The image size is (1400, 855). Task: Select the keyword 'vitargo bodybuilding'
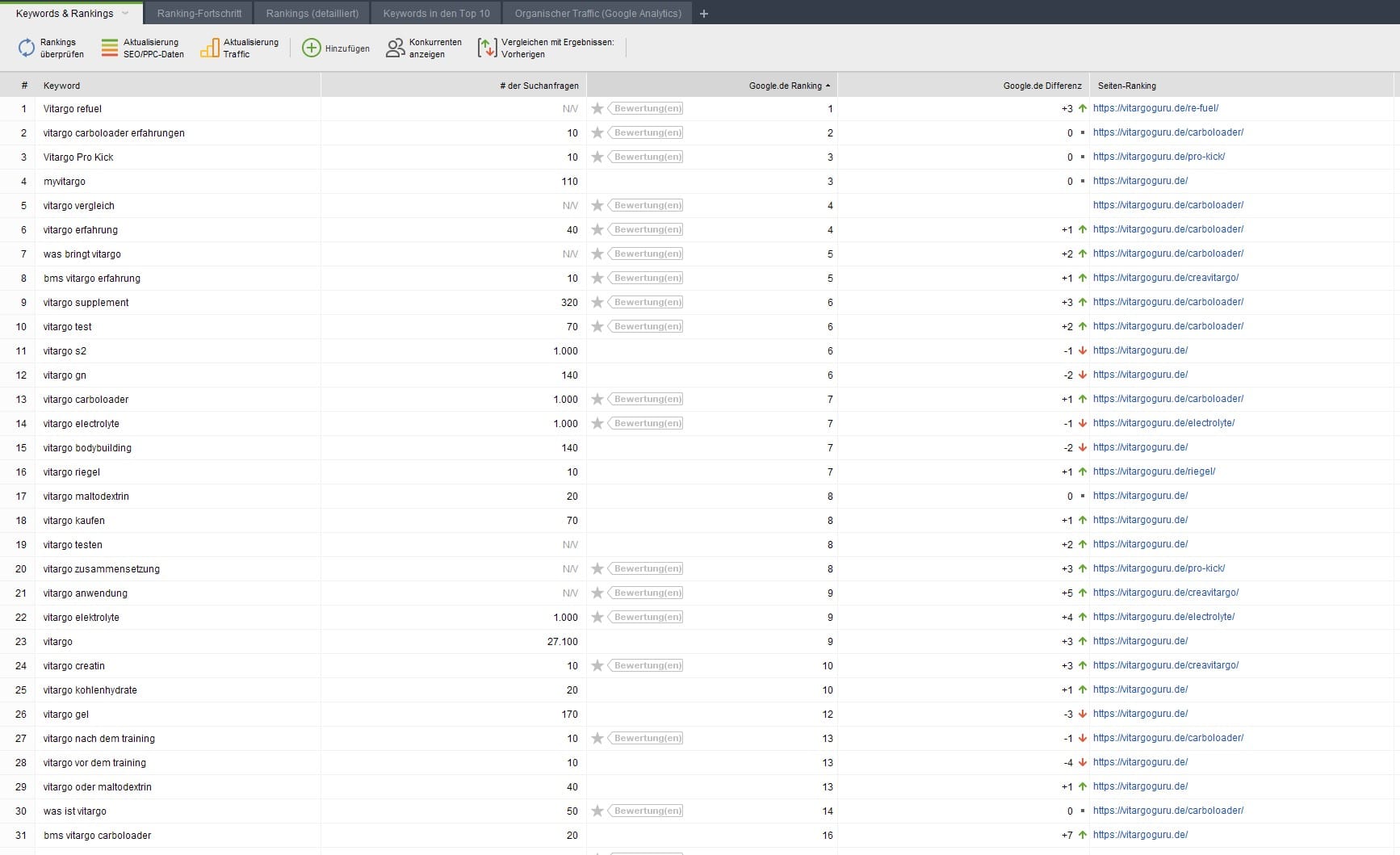(x=87, y=448)
